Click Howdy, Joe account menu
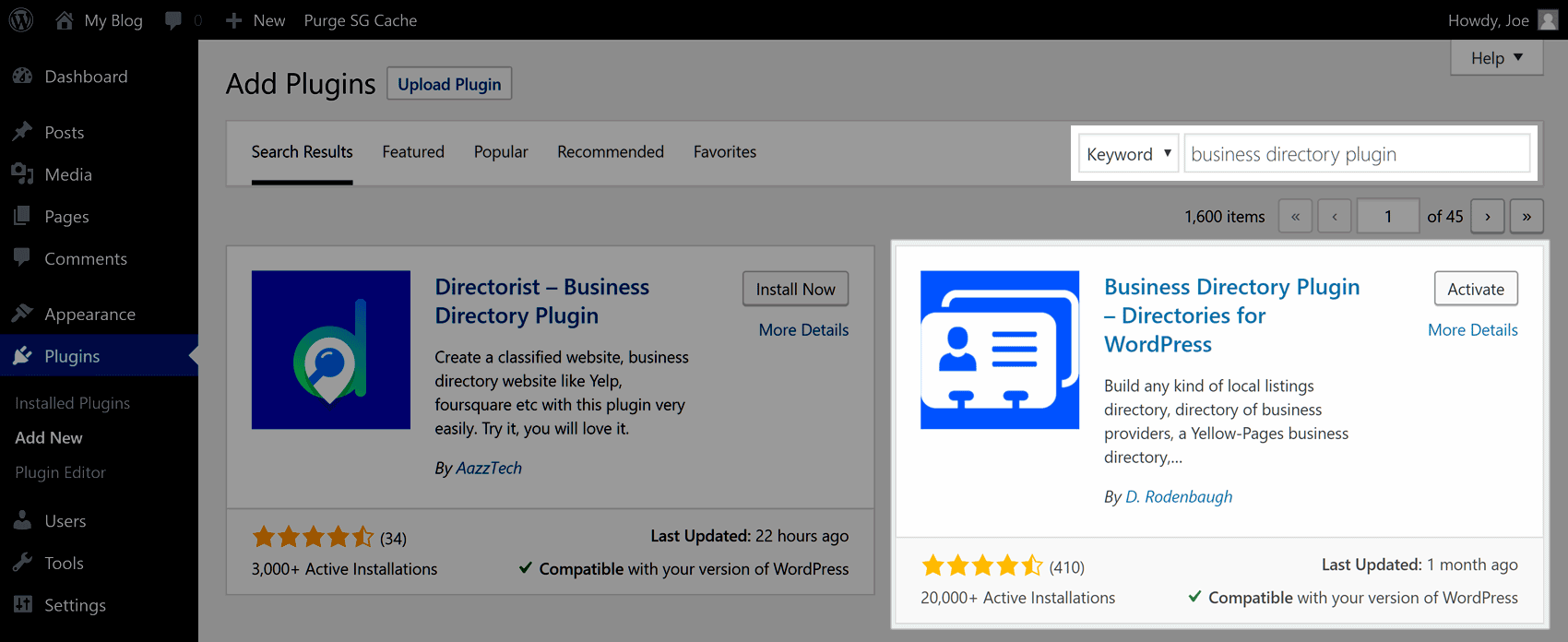The width and height of the screenshot is (1568, 642). tap(1489, 20)
